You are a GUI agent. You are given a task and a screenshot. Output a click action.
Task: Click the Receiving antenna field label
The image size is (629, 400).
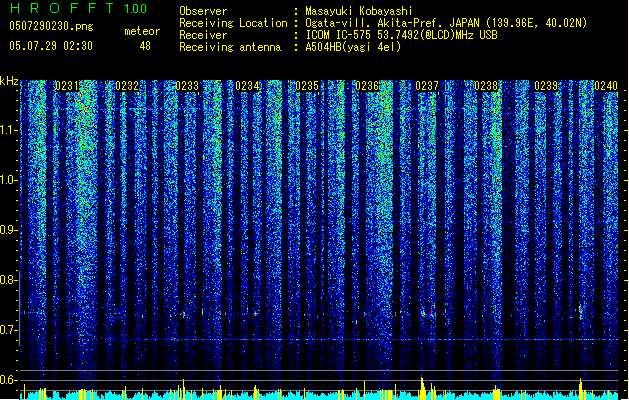[x=230, y=47]
